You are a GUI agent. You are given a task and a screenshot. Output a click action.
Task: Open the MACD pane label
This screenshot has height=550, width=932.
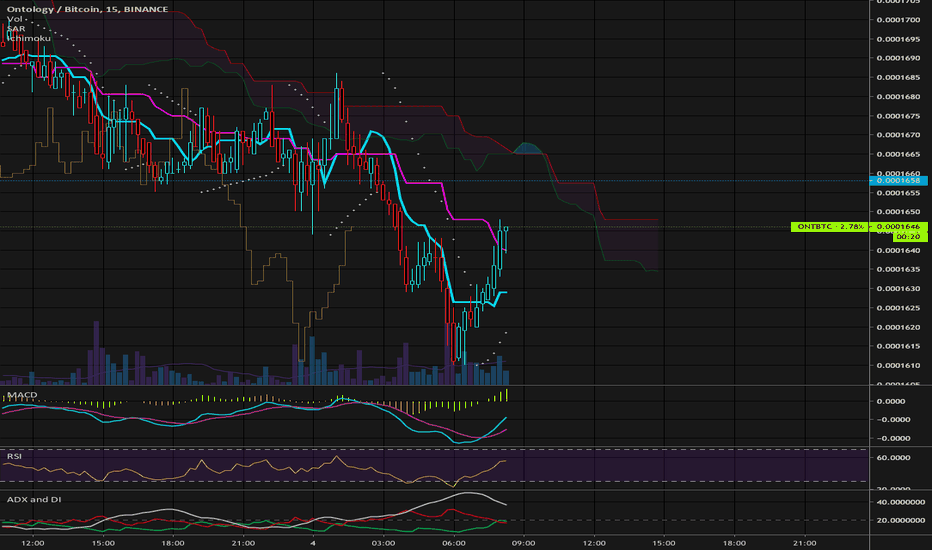tap(22, 395)
